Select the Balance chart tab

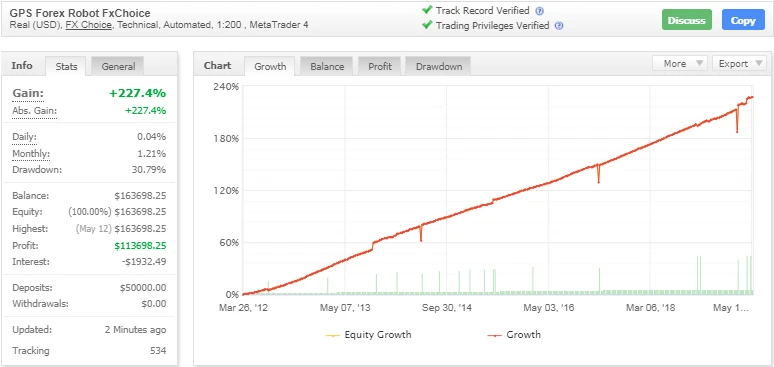327,66
